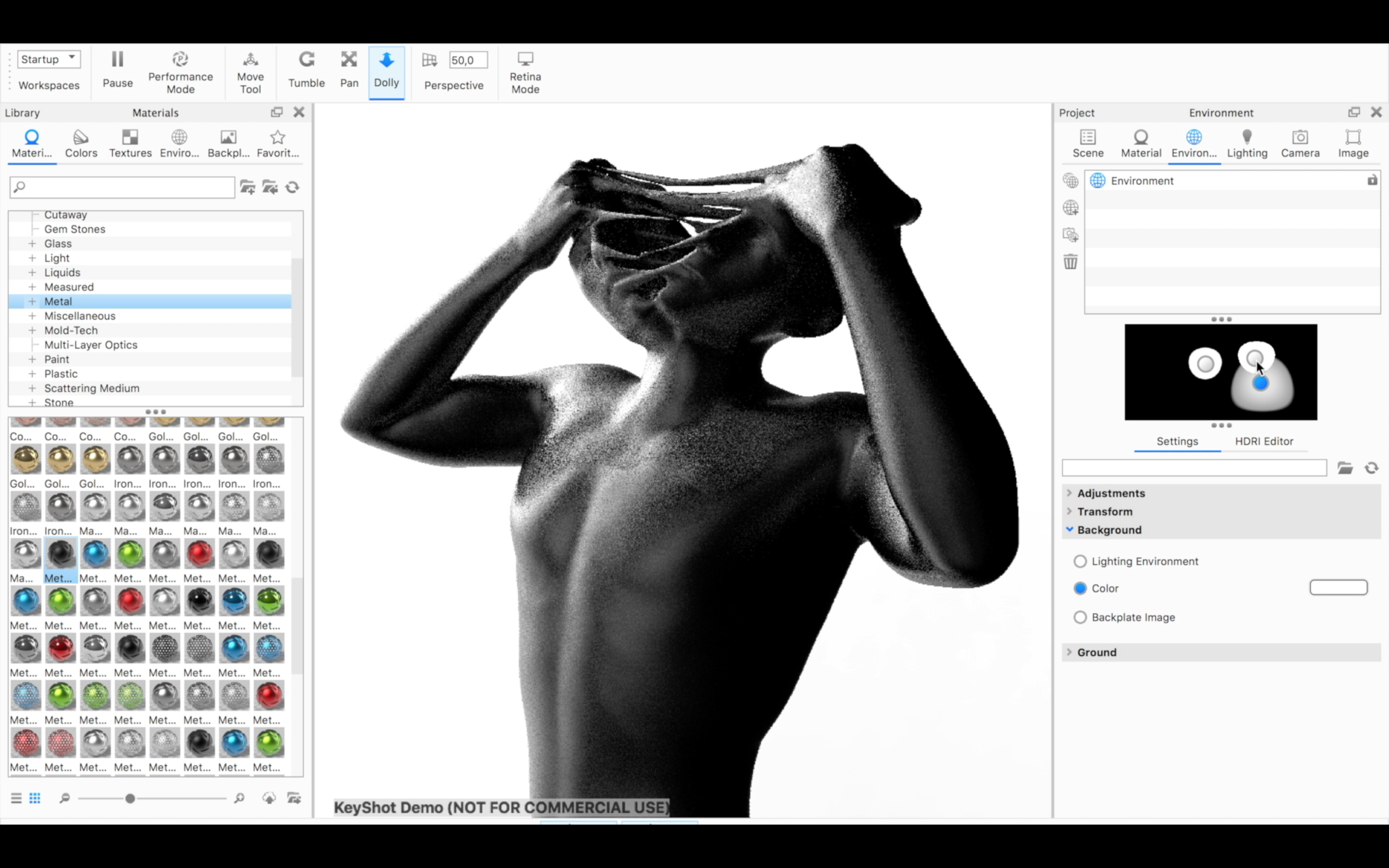Expand the Glass material folder
This screenshot has width=1389, height=868.
(32, 244)
